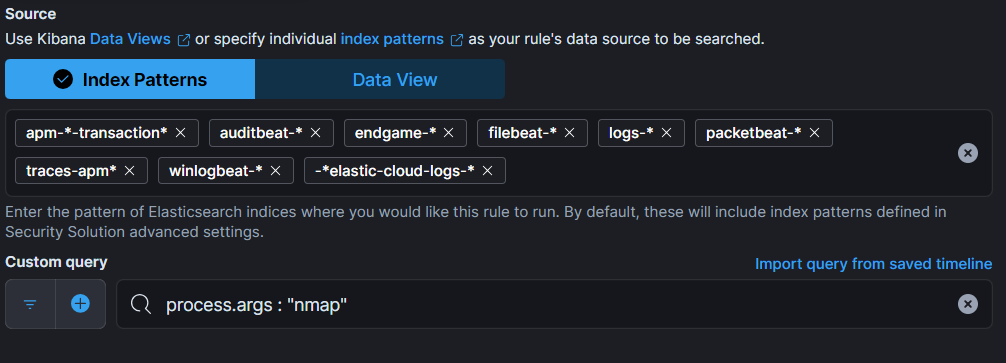Remove the filebeat-* index pattern
The height and width of the screenshot is (363, 1006).
570,133
